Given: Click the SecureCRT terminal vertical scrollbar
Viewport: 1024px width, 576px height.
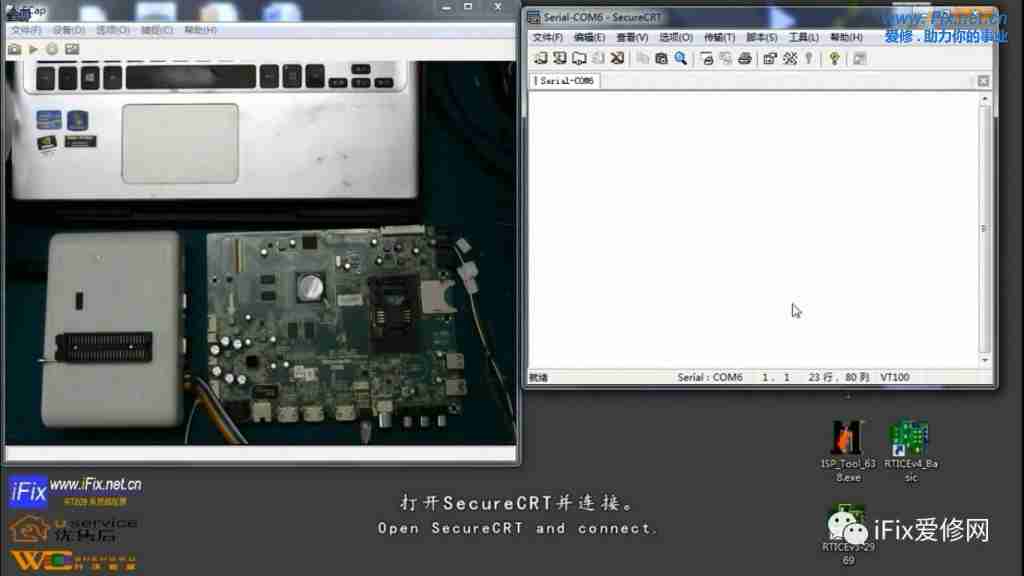Looking at the screenshot, I should pos(985,229).
